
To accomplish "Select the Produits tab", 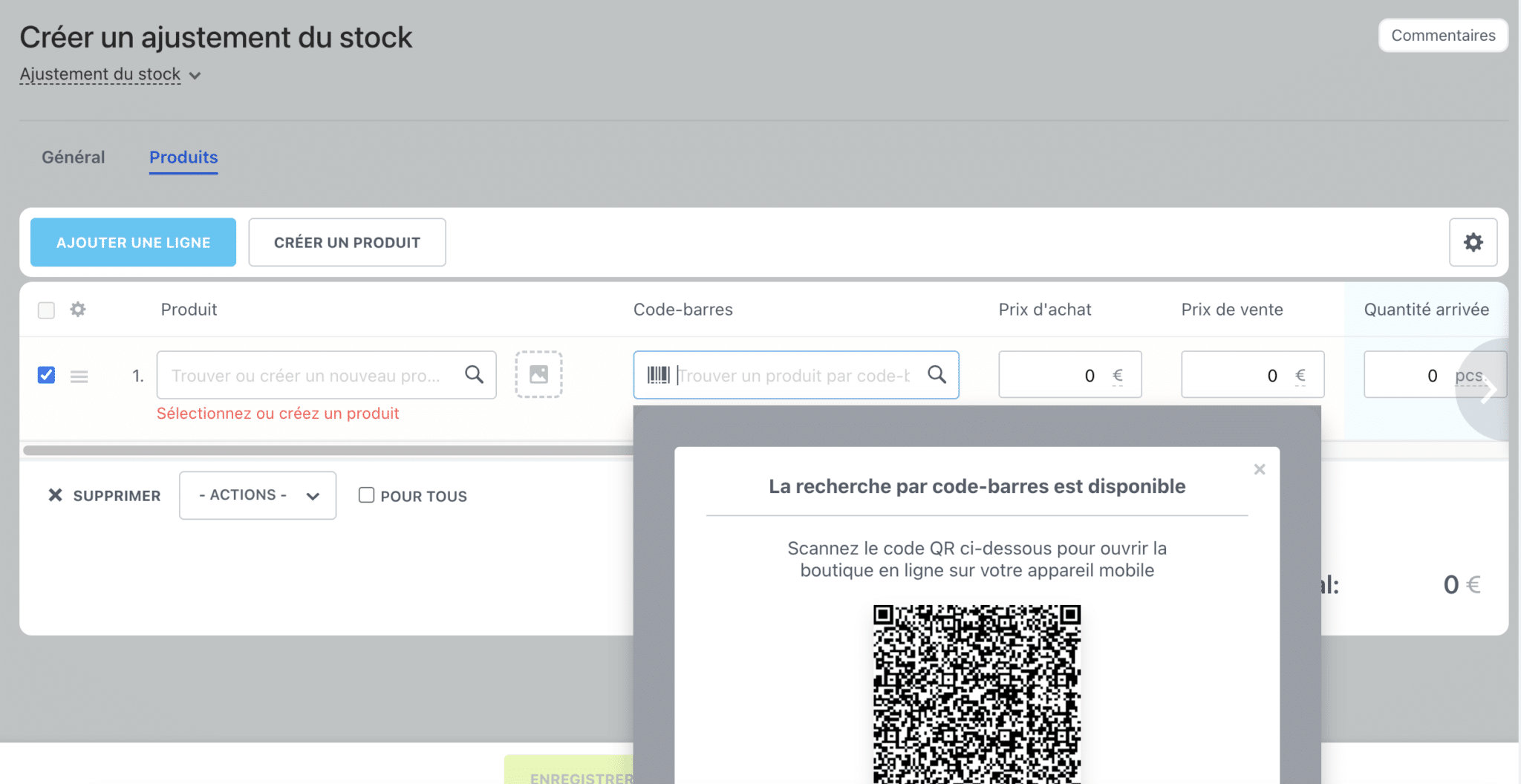I will pyautogui.click(x=183, y=157).
